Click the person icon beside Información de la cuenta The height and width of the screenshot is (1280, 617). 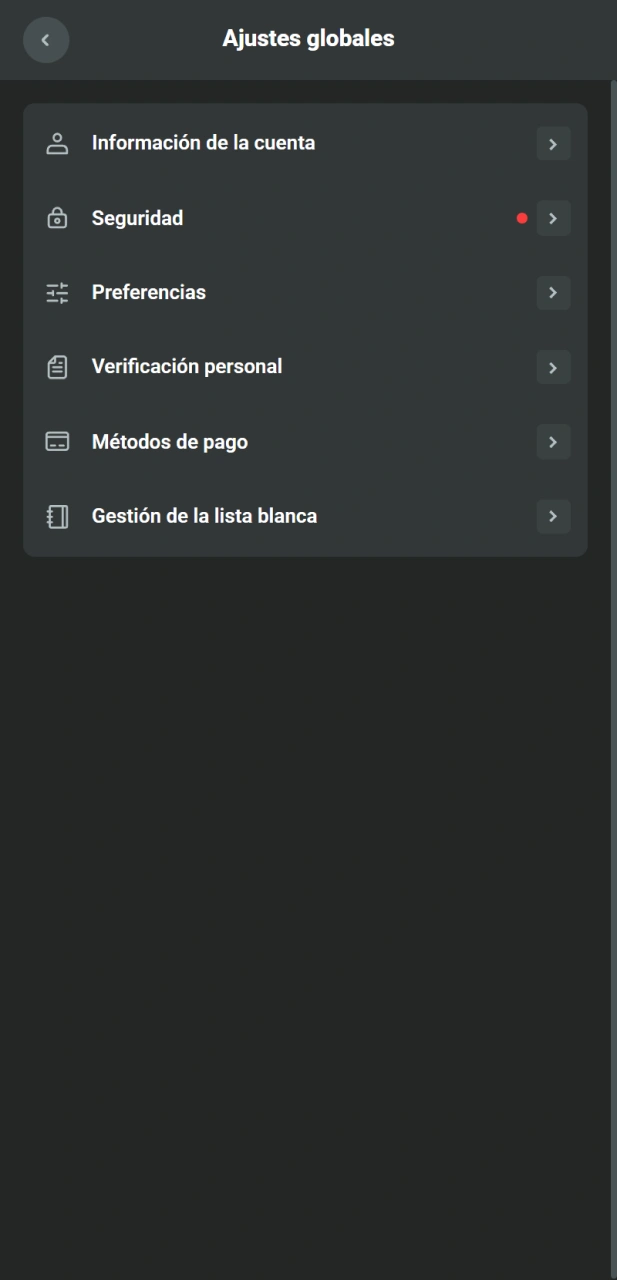click(x=57, y=142)
